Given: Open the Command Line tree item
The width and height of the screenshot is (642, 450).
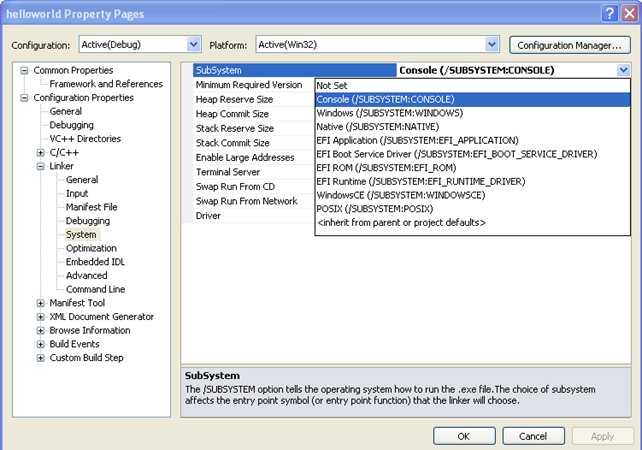Looking at the screenshot, I should [x=95, y=289].
